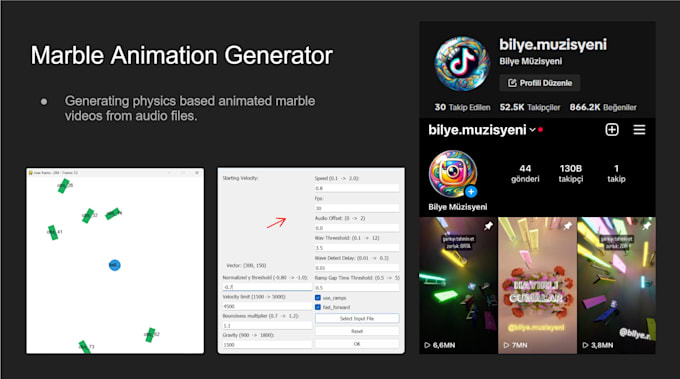
Task: Click the TikTok username bilye.muzisyeni heading
Action: click(x=553, y=44)
